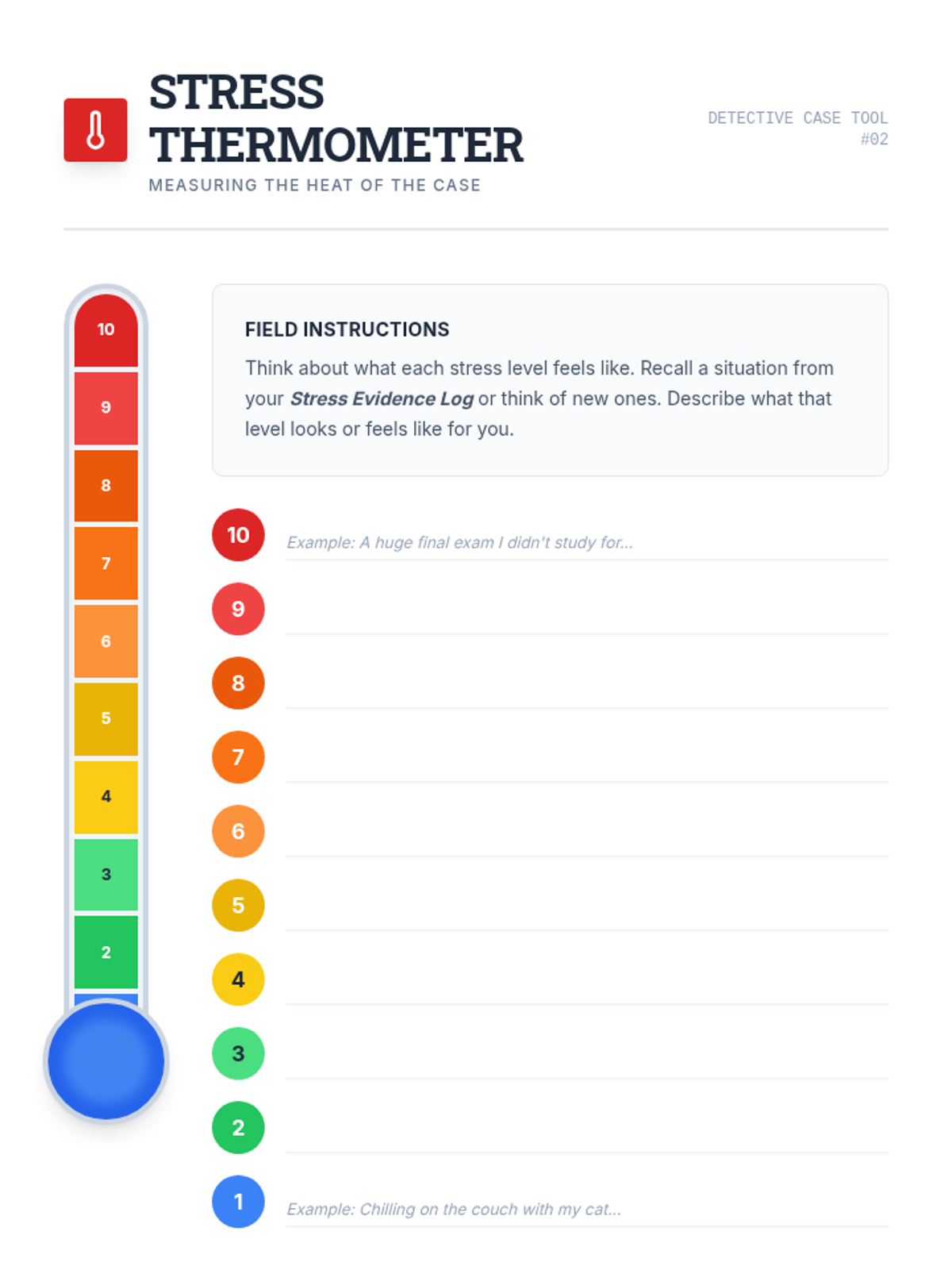Click the blank line beside level 6
This screenshot has height=1270, width=952.
click(x=587, y=837)
